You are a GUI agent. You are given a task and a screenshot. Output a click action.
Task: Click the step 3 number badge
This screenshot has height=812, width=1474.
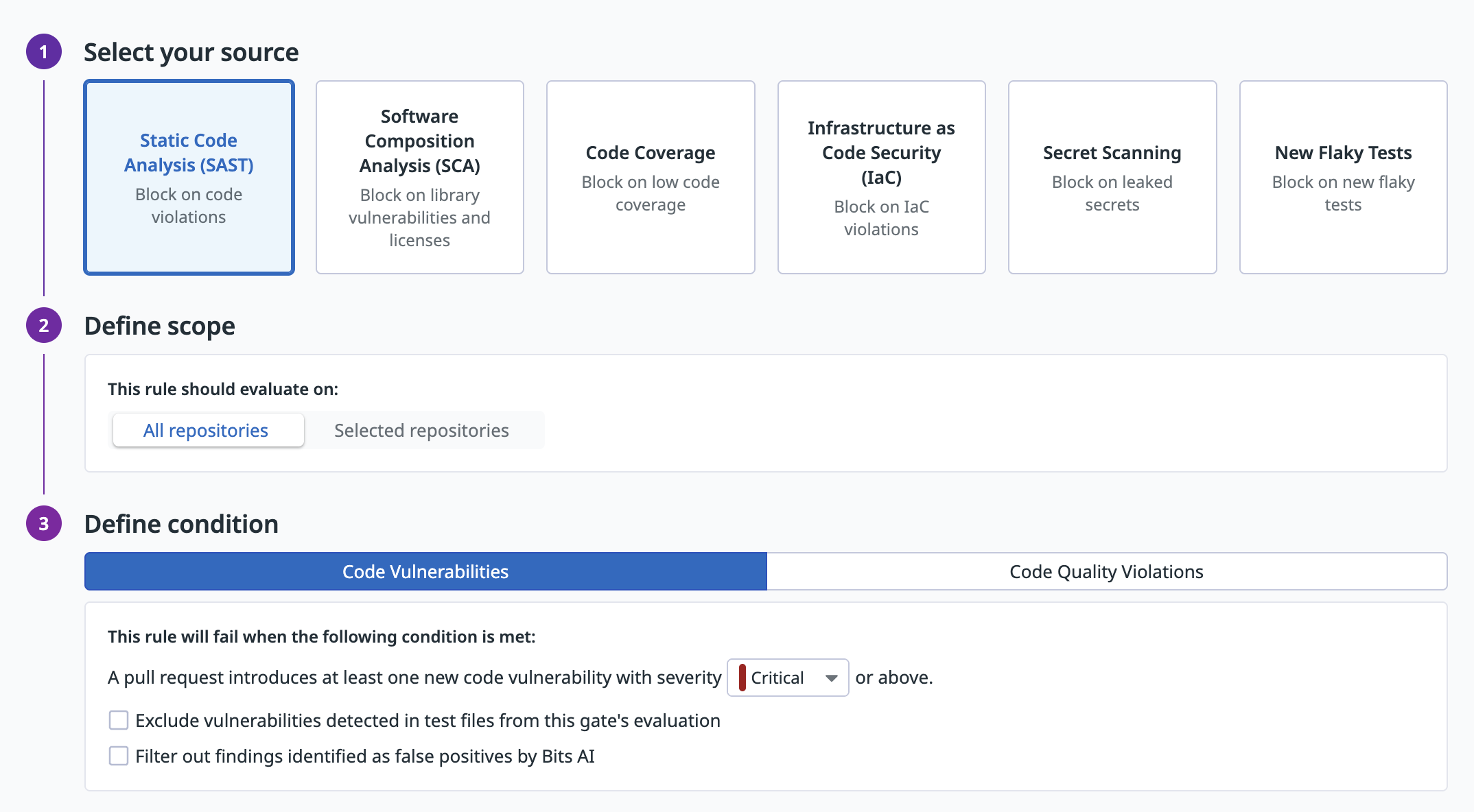coord(44,524)
